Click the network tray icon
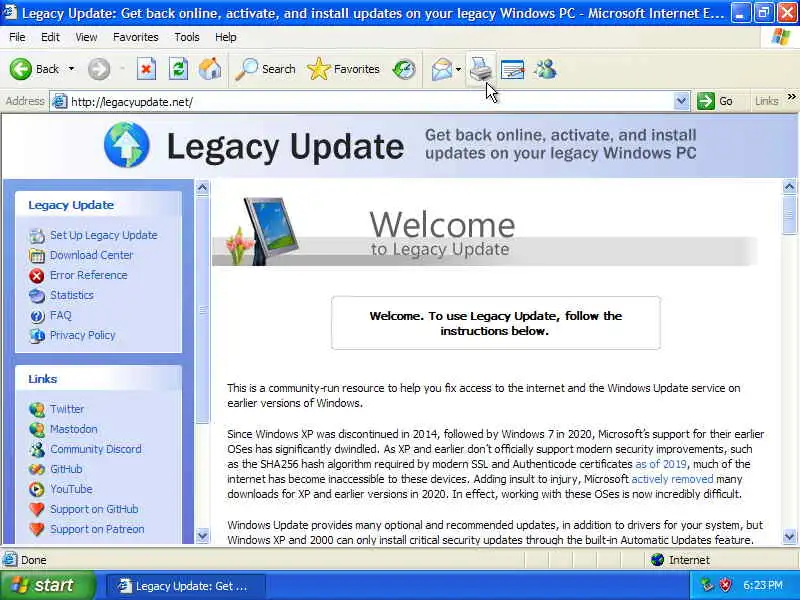Viewport: 800px width, 600px height. pyautogui.click(x=707, y=585)
